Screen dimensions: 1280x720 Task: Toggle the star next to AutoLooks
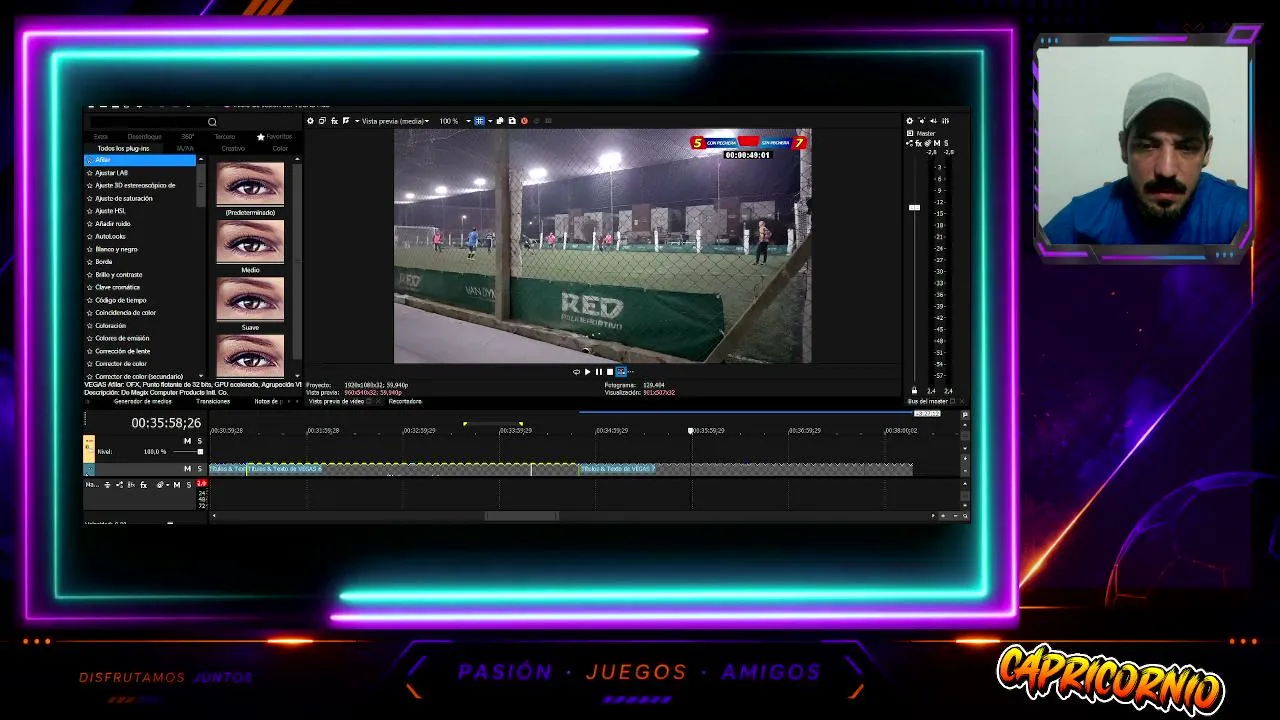[x=90, y=236]
